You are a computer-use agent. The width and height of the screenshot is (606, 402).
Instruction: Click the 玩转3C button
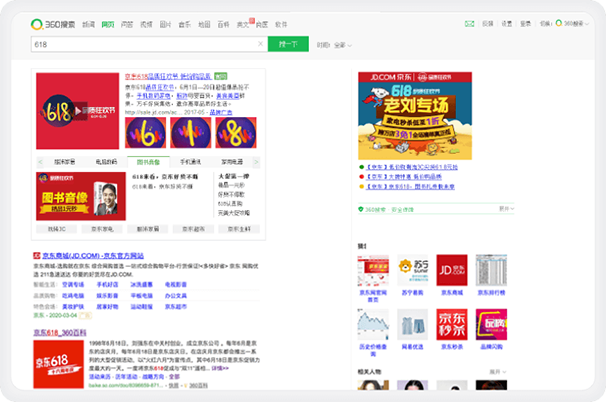click(57, 229)
